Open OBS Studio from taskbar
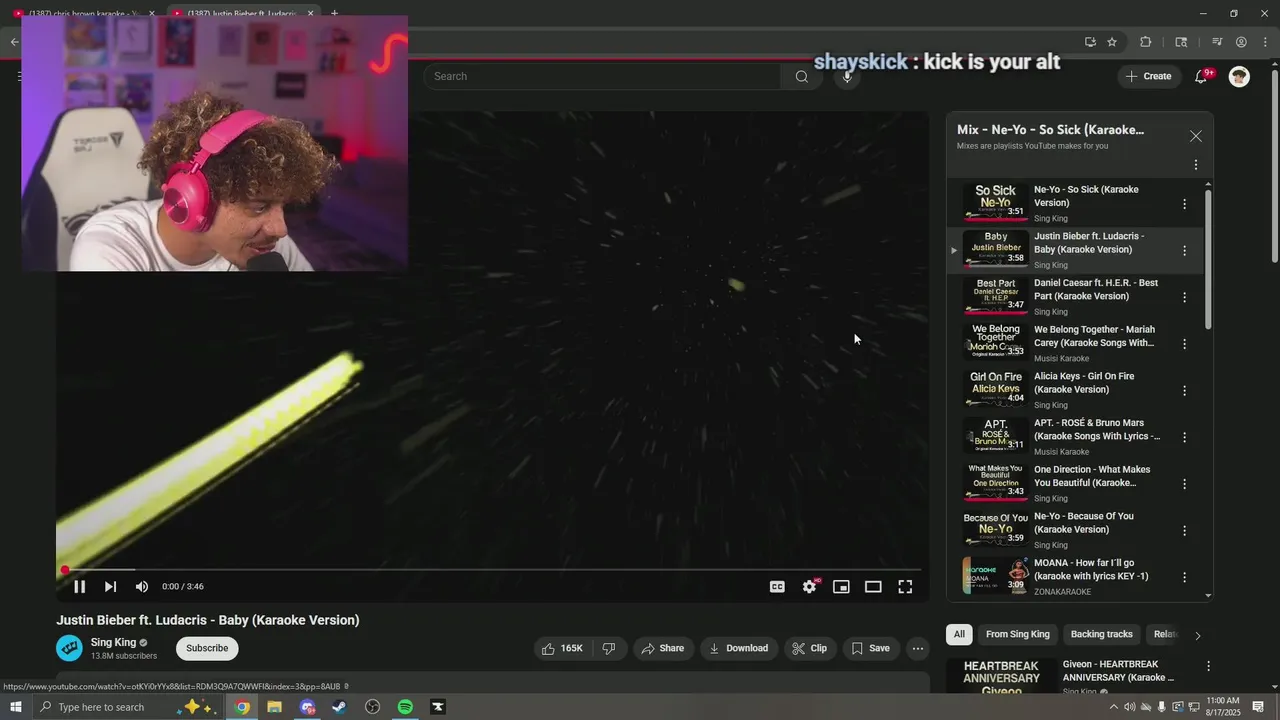 pyautogui.click(x=373, y=707)
